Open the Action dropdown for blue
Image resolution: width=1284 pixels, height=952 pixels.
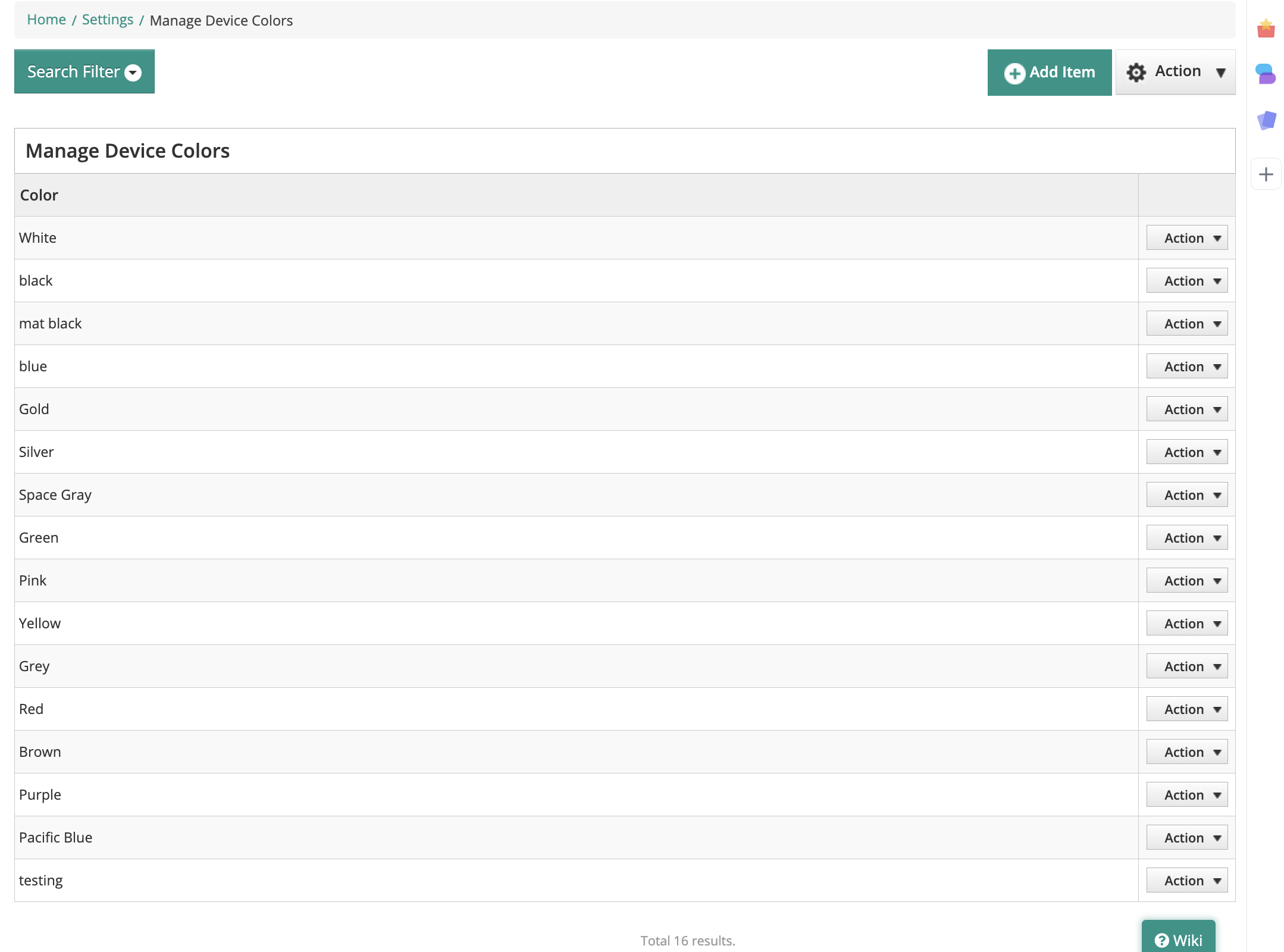[x=1186, y=367]
